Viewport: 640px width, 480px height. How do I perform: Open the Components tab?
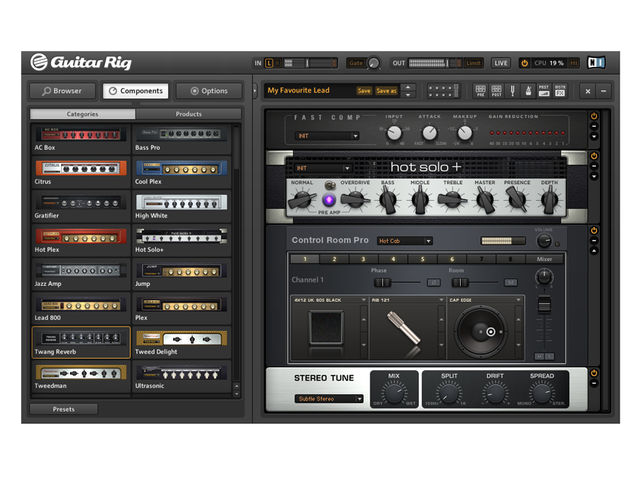click(136, 91)
